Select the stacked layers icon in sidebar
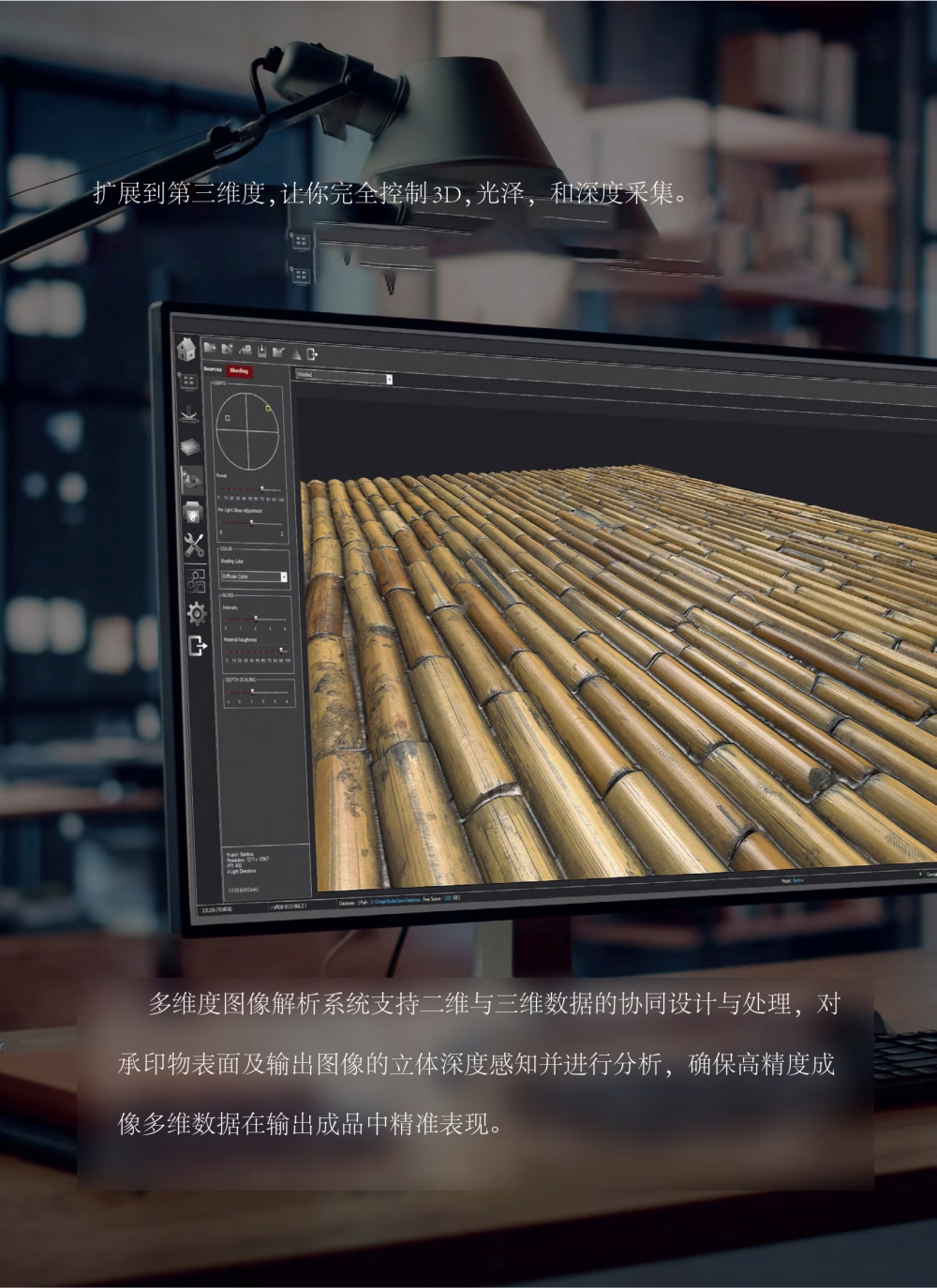Image resolution: width=937 pixels, height=1288 pixels. 190,447
